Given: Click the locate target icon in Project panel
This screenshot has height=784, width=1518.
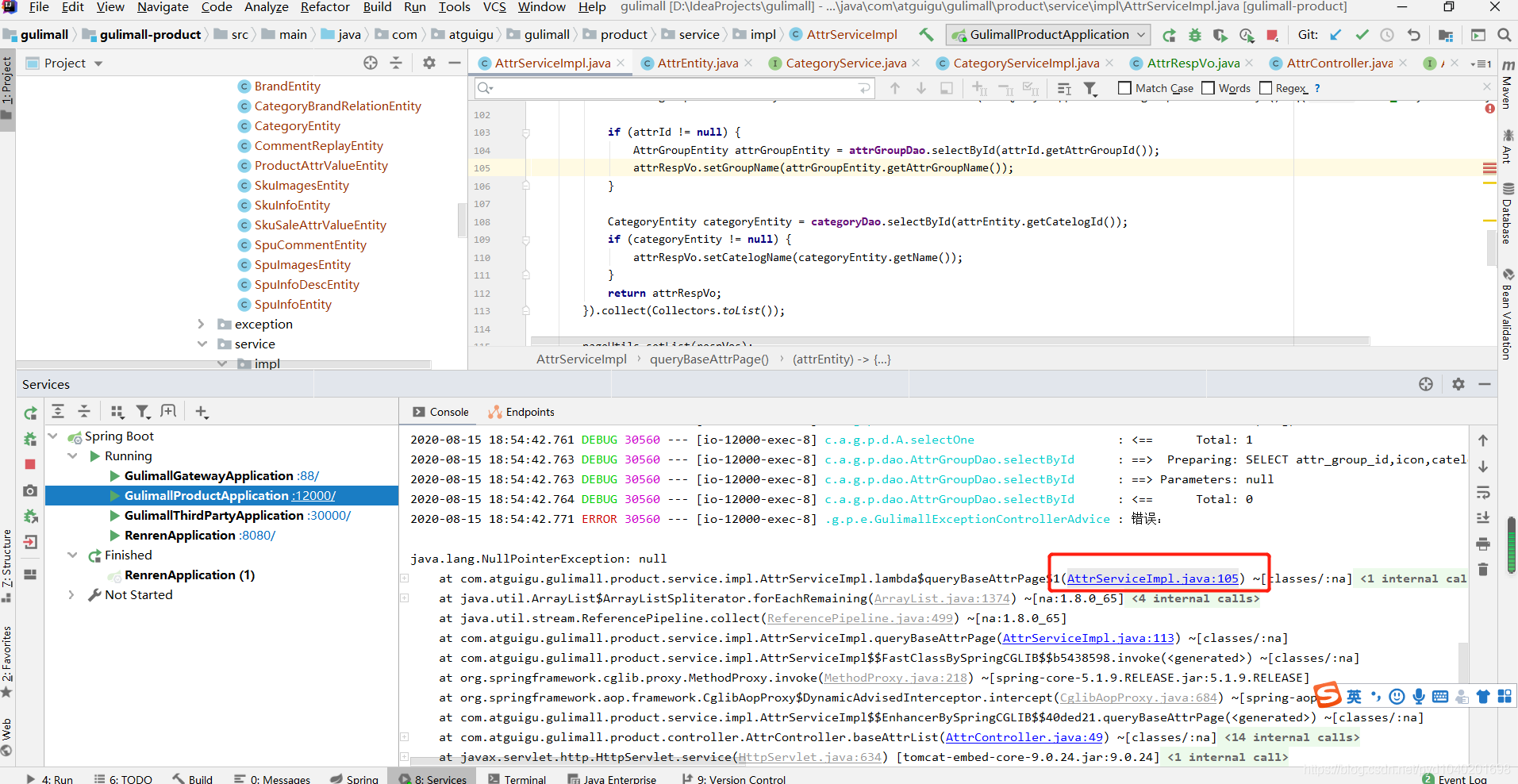Looking at the screenshot, I should coord(371,63).
